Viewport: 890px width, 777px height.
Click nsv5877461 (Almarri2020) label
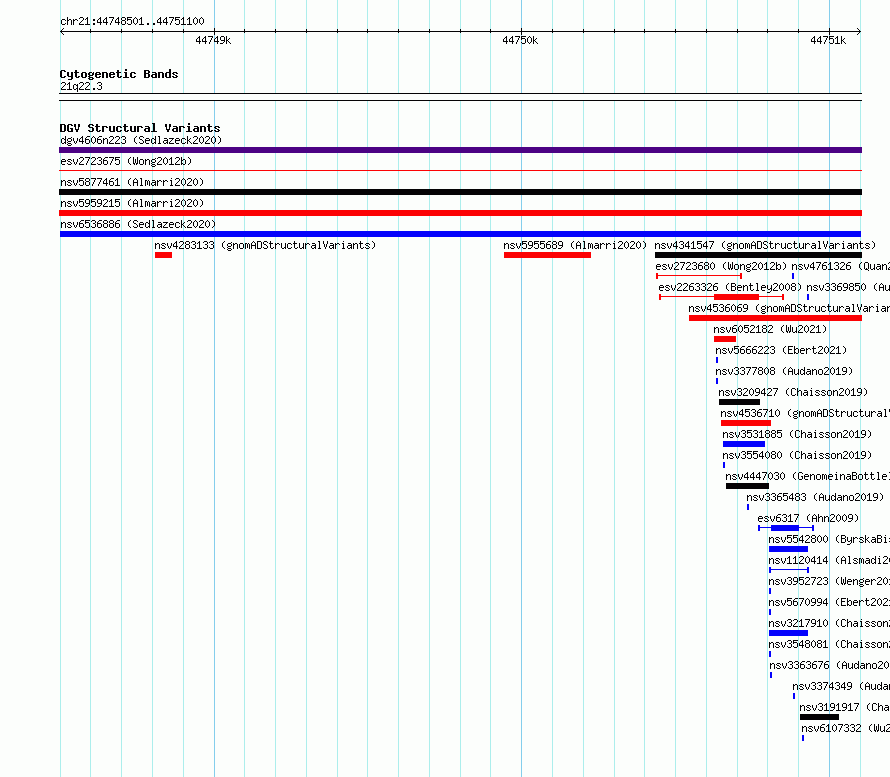point(132,182)
